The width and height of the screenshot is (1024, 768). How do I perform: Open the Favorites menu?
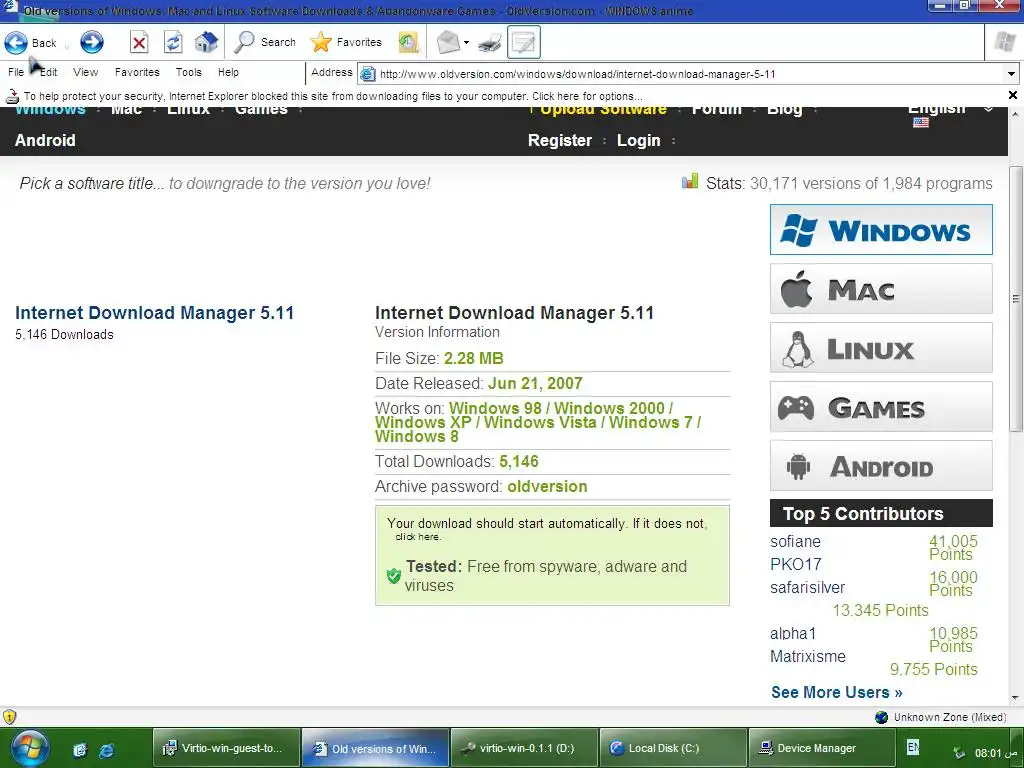click(137, 72)
